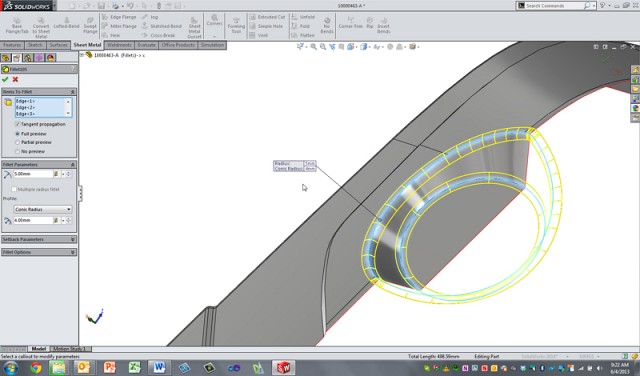Activate the Lofted-Bend tool

67,23
